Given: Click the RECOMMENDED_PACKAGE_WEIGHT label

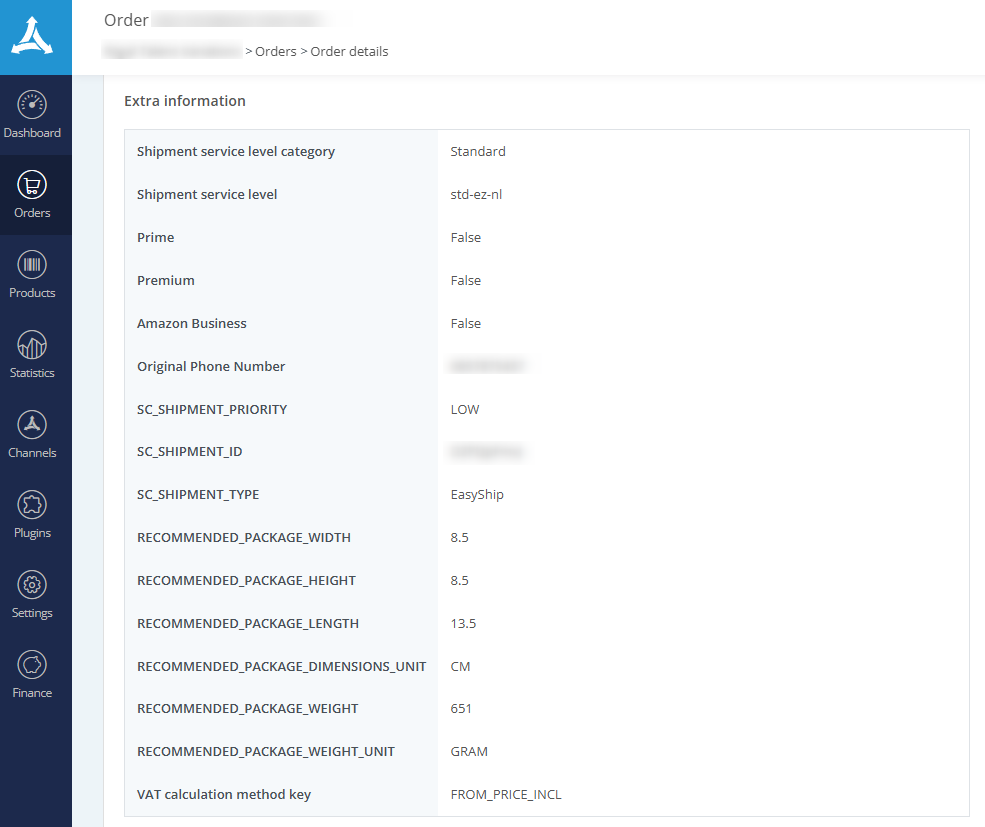Looking at the screenshot, I should [x=248, y=708].
